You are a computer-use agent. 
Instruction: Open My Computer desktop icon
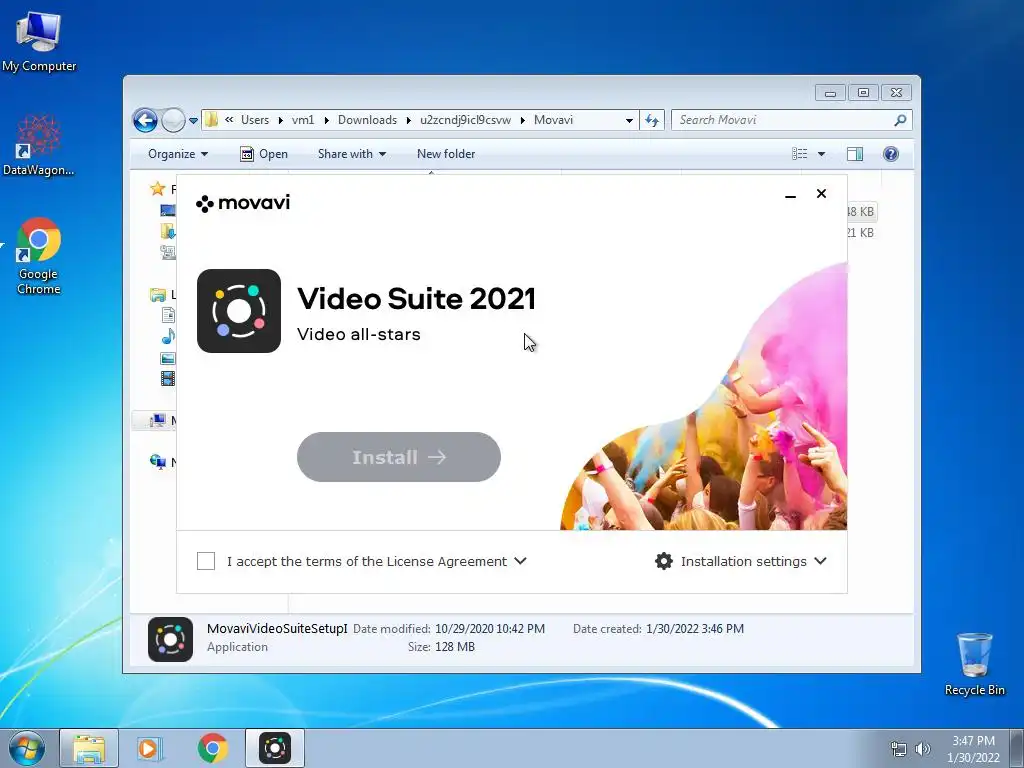click(39, 42)
